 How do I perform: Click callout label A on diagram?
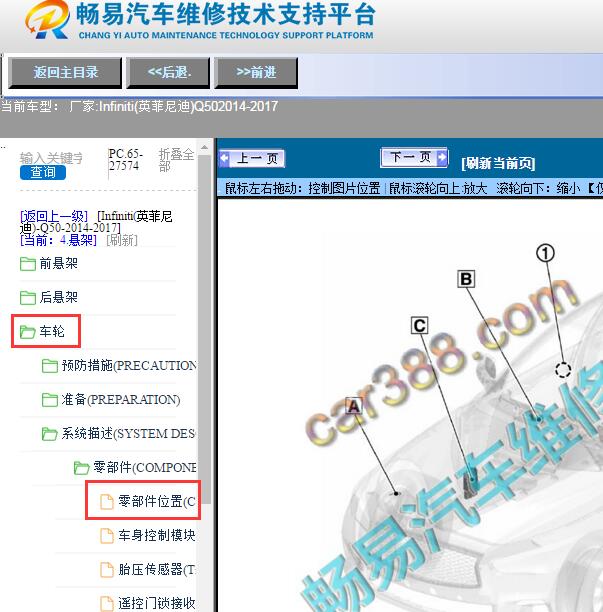pyautogui.click(x=354, y=407)
